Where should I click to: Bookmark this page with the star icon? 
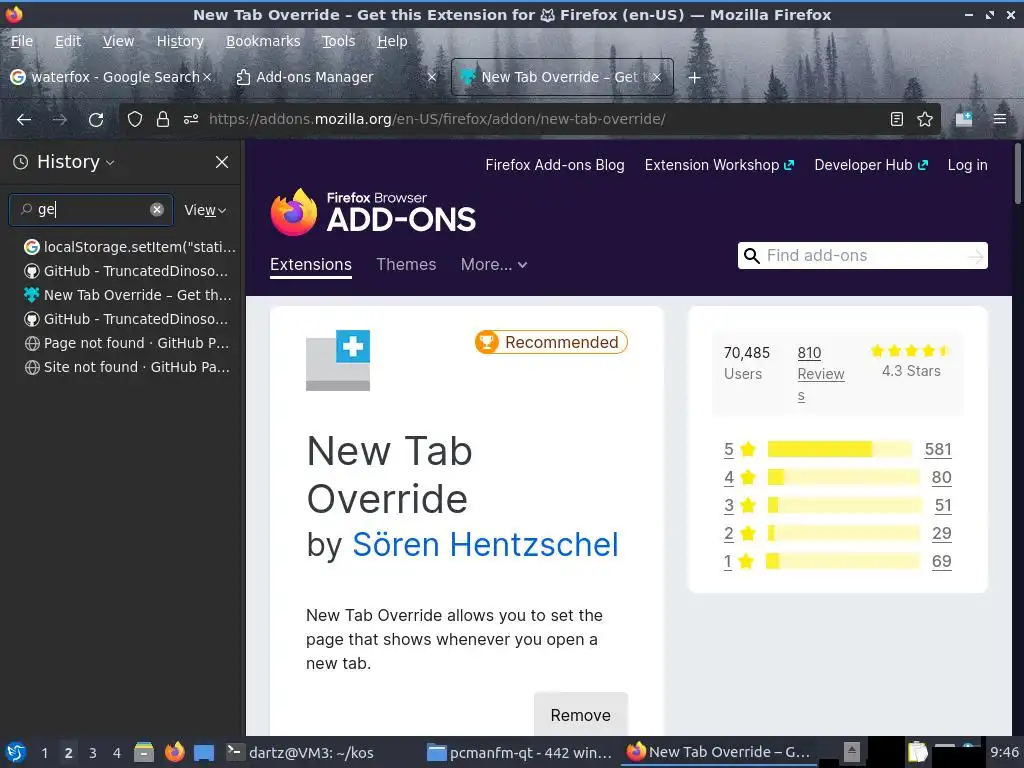pos(925,119)
